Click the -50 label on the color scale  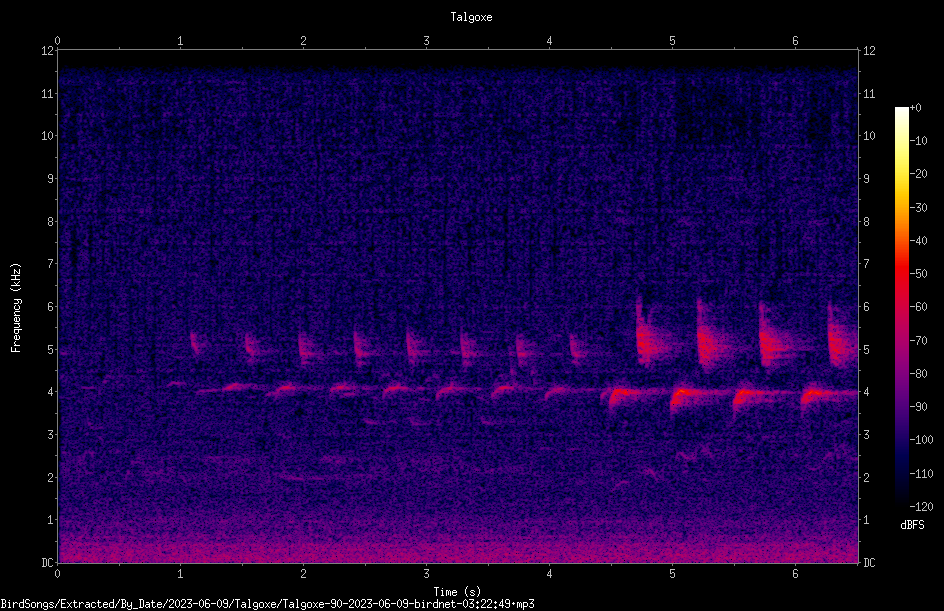pyautogui.click(x=919, y=273)
